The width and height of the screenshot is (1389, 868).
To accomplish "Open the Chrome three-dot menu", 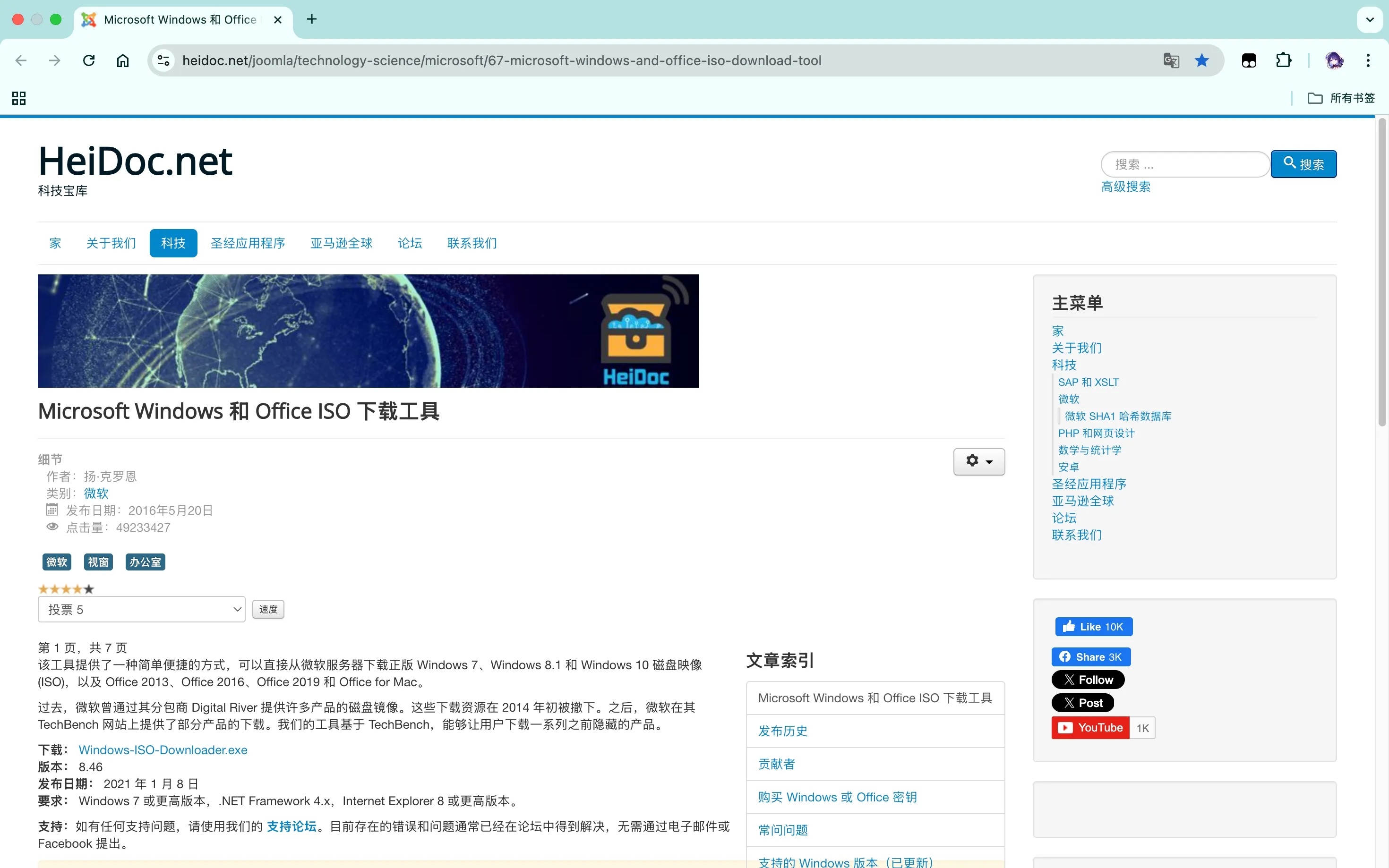I will 1368,60.
